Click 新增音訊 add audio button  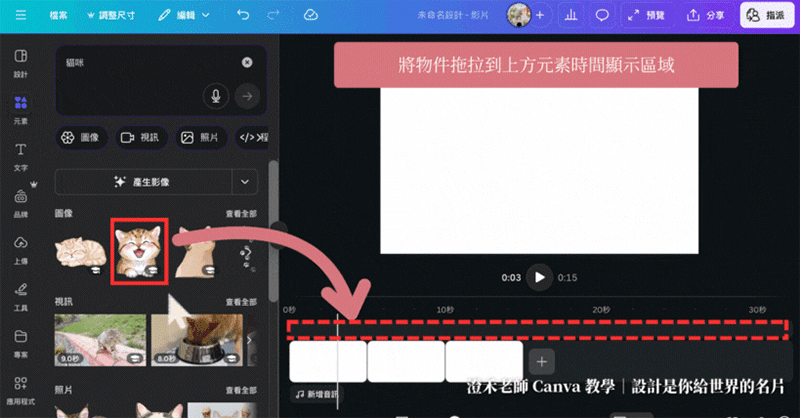317,394
